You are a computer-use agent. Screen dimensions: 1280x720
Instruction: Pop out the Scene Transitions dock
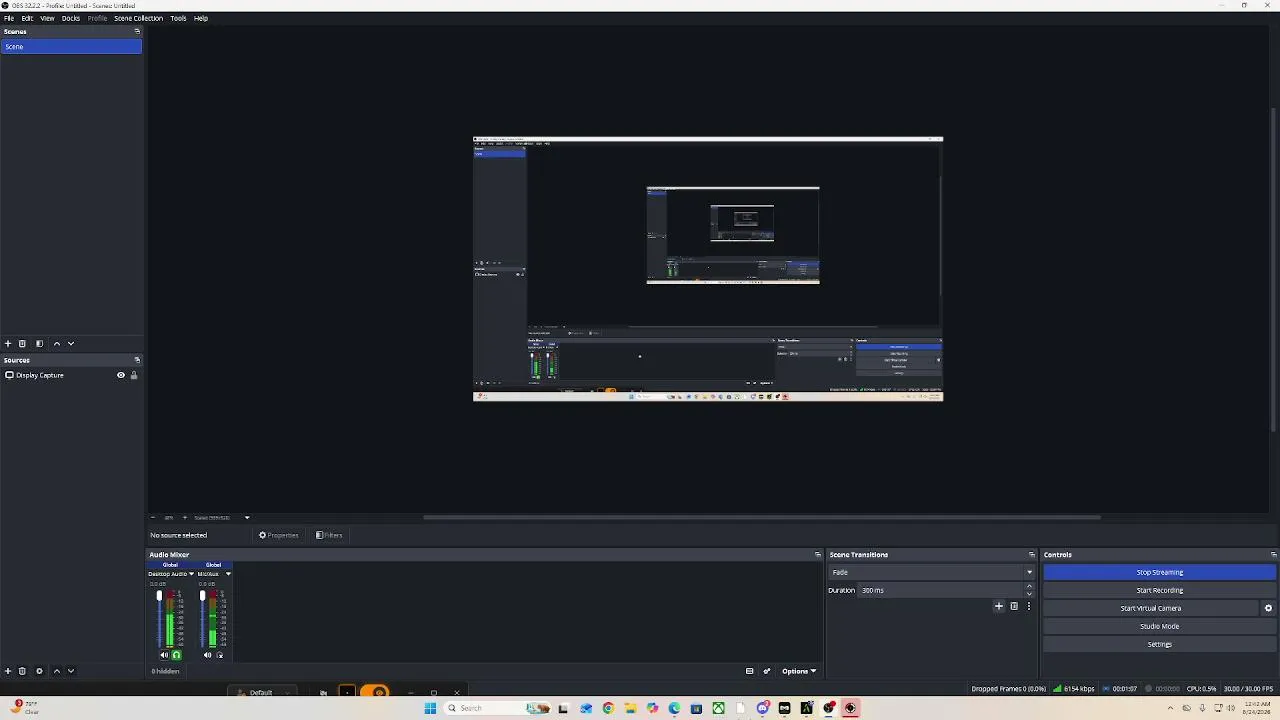click(x=1031, y=555)
